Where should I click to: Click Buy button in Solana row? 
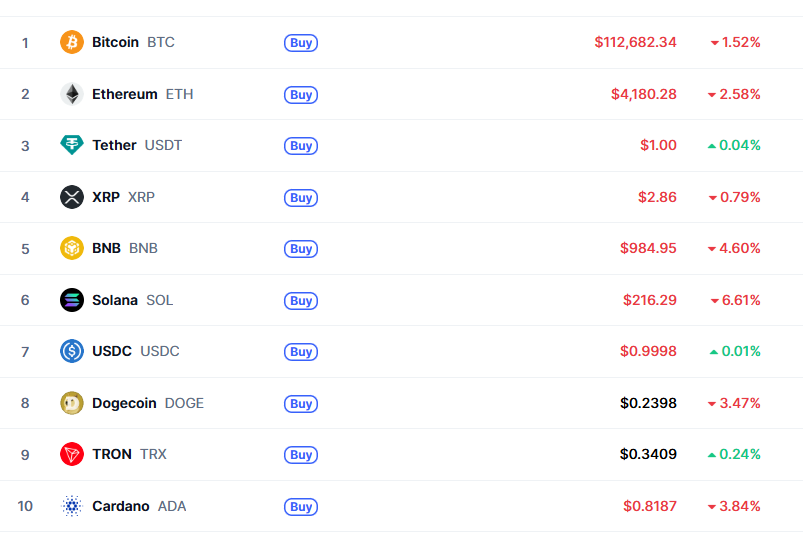pyautogui.click(x=301, y=301)
